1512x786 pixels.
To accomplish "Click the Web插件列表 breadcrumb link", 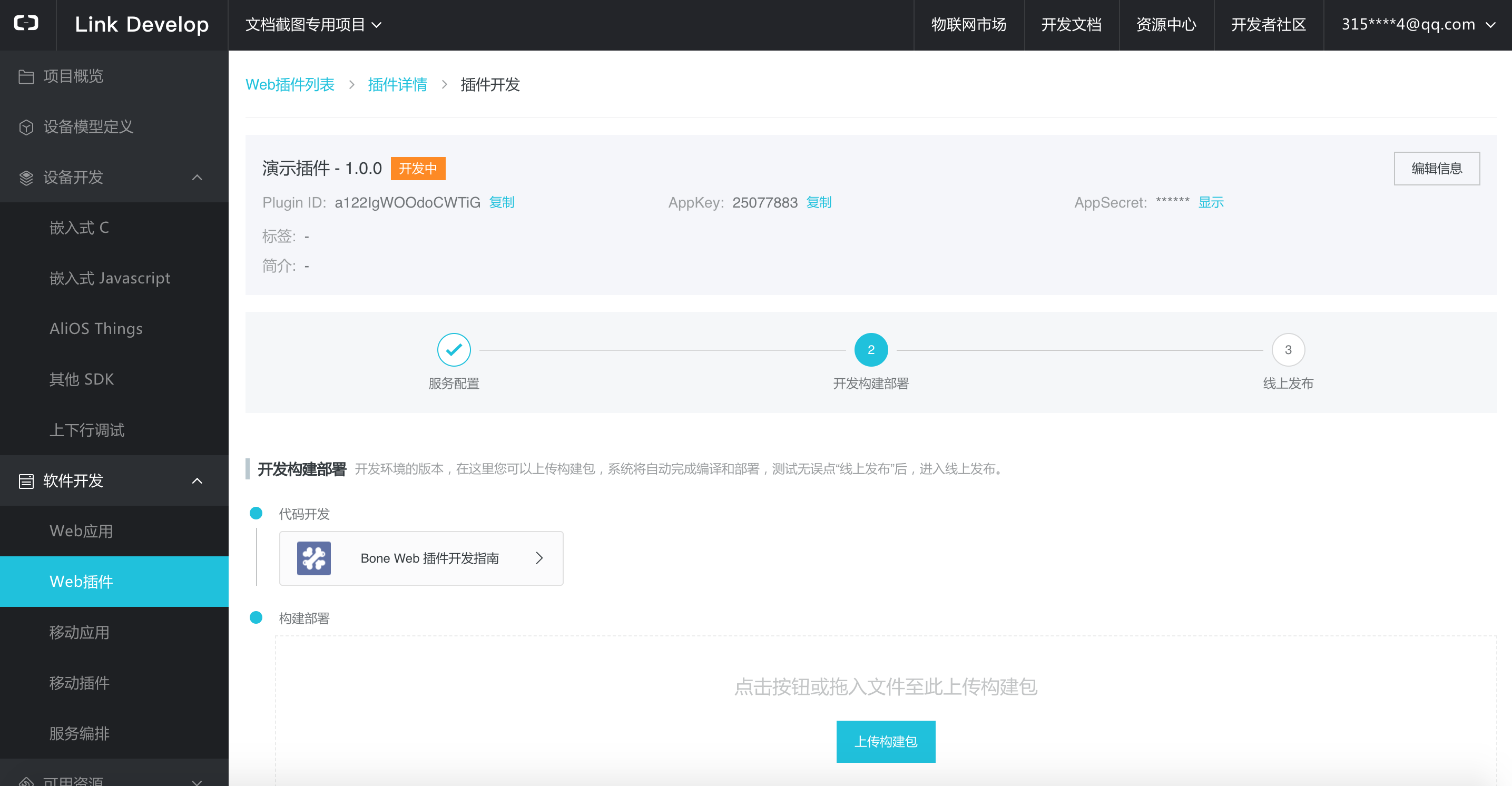I will [289, 84].
